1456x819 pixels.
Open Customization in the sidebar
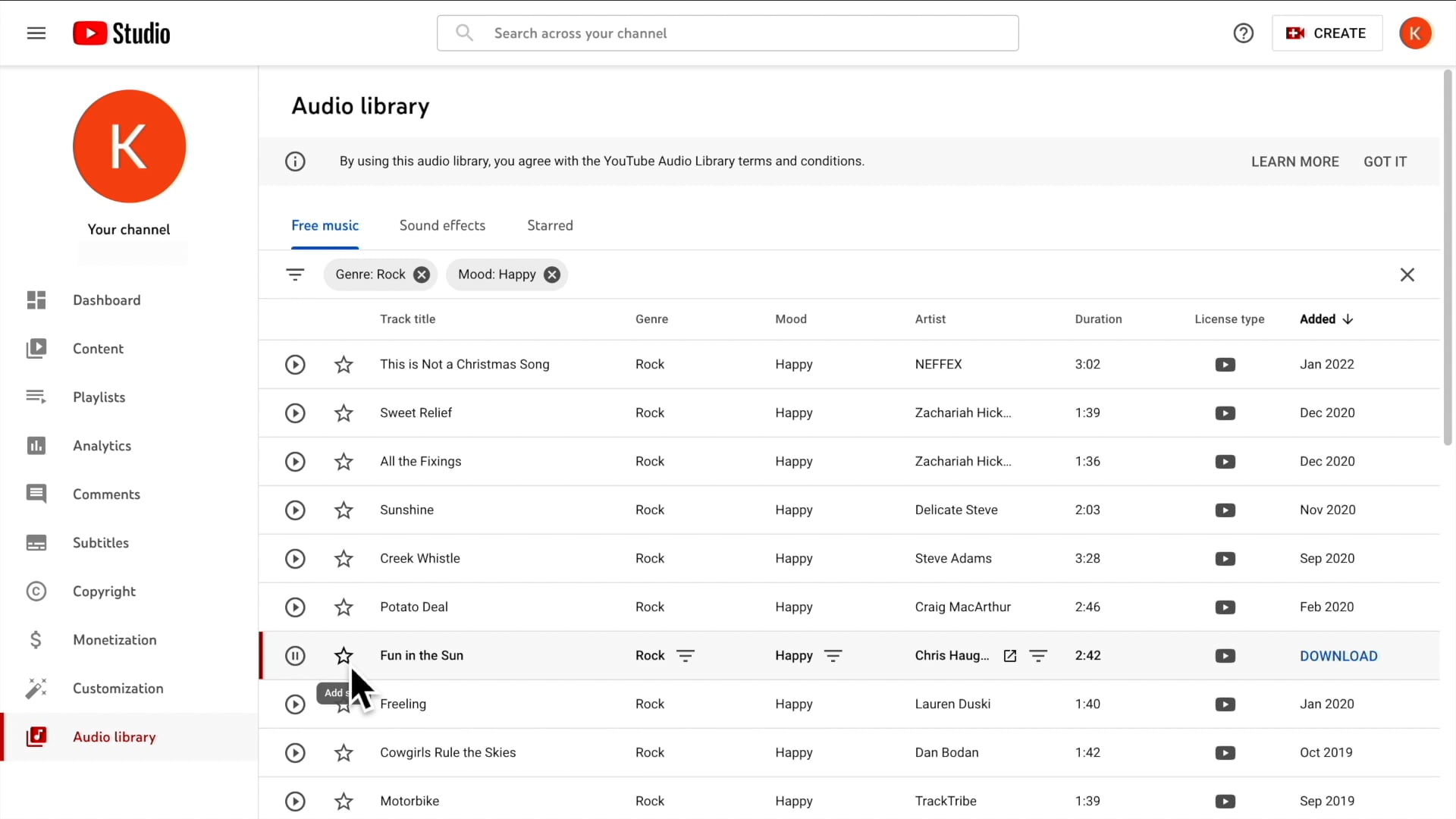tap(118, 689)
